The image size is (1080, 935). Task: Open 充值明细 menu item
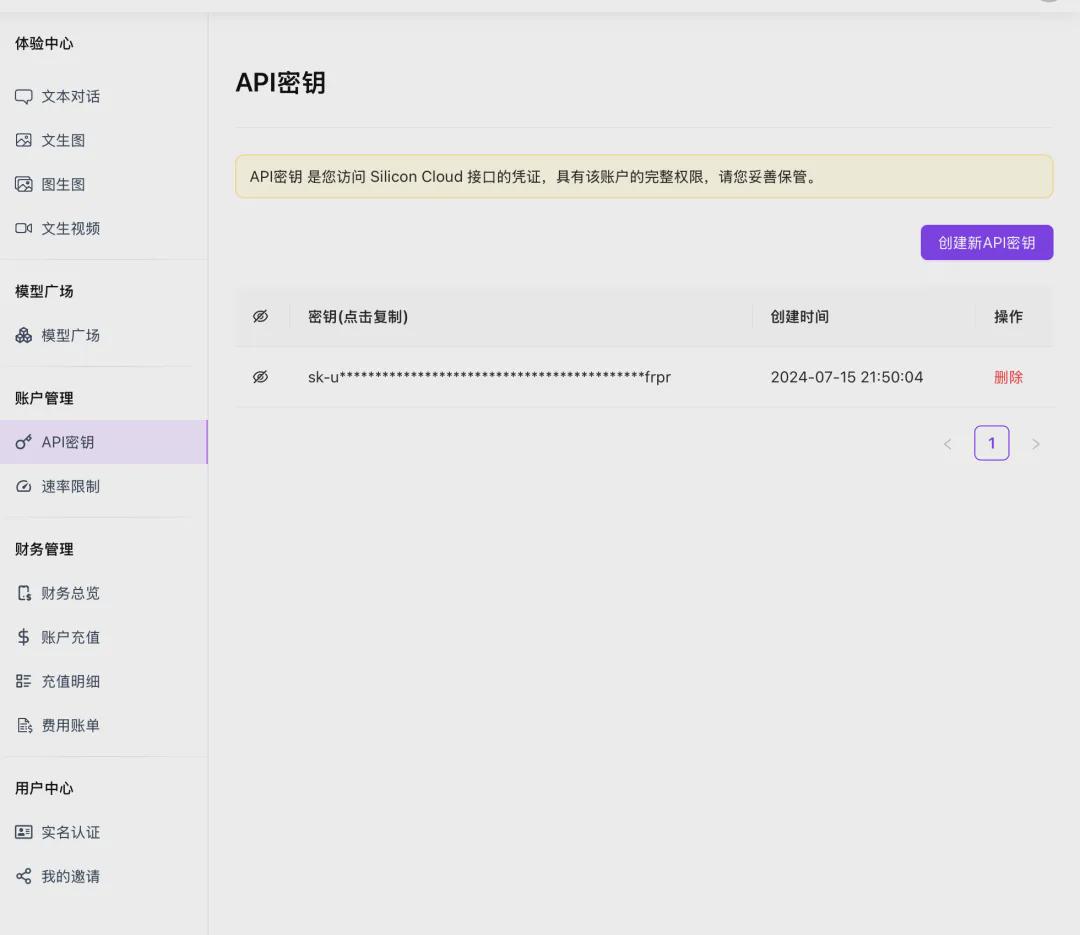coord(70,682)
